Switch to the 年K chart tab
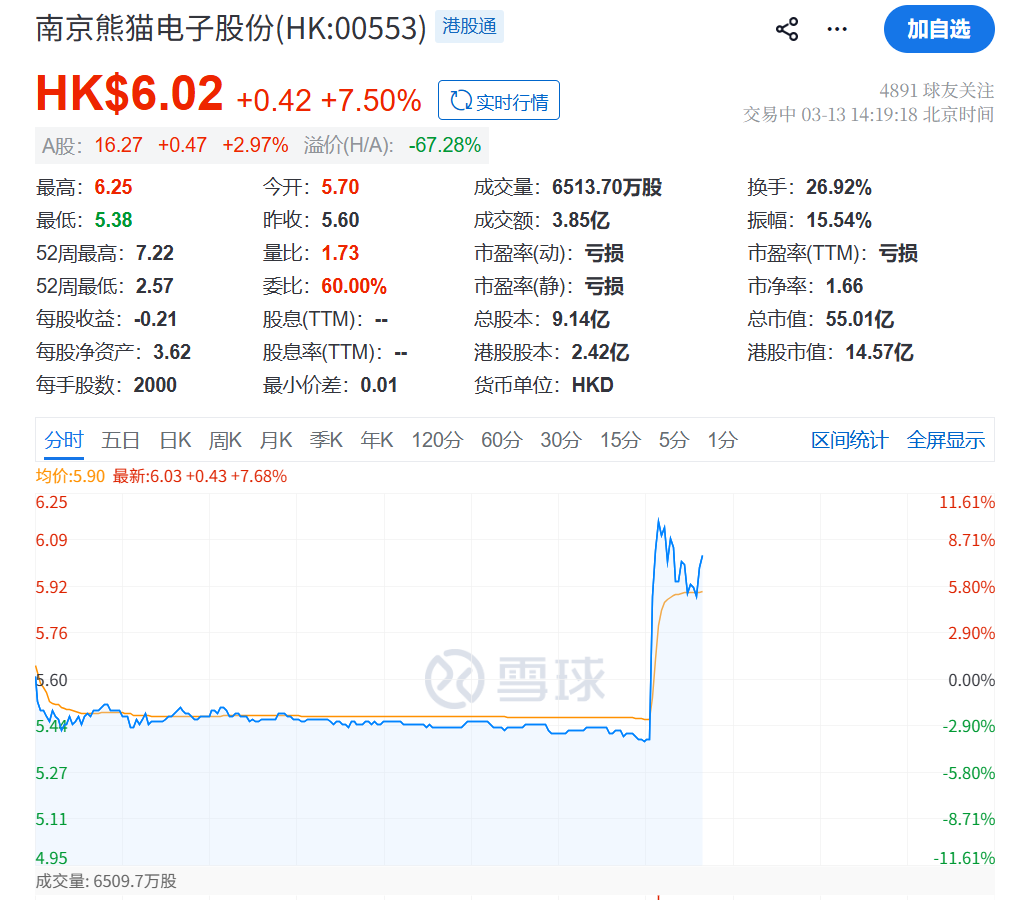The image size is (1014, 900). (377, 440)
